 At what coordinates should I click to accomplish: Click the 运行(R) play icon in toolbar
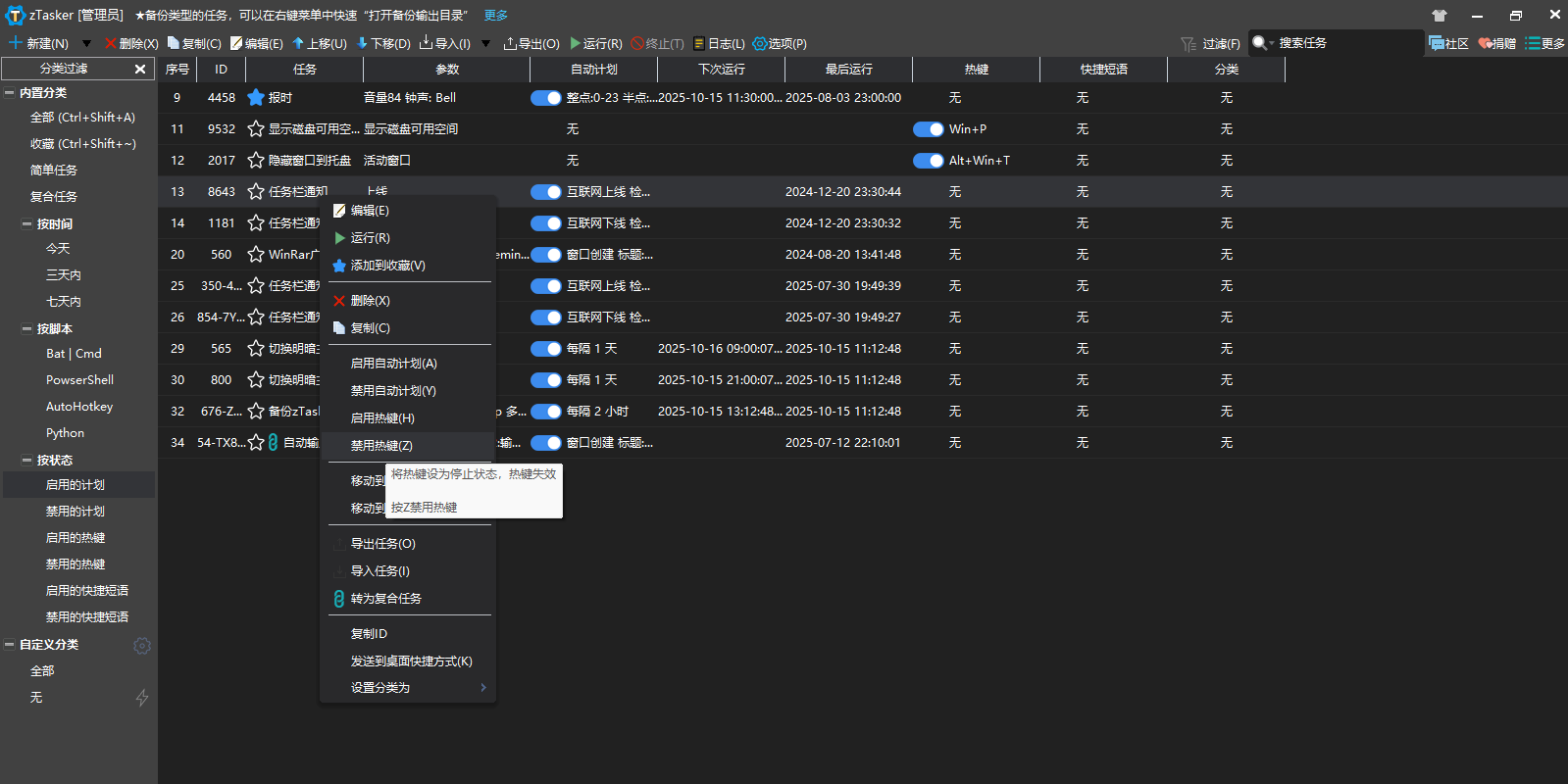click(576, 43)
